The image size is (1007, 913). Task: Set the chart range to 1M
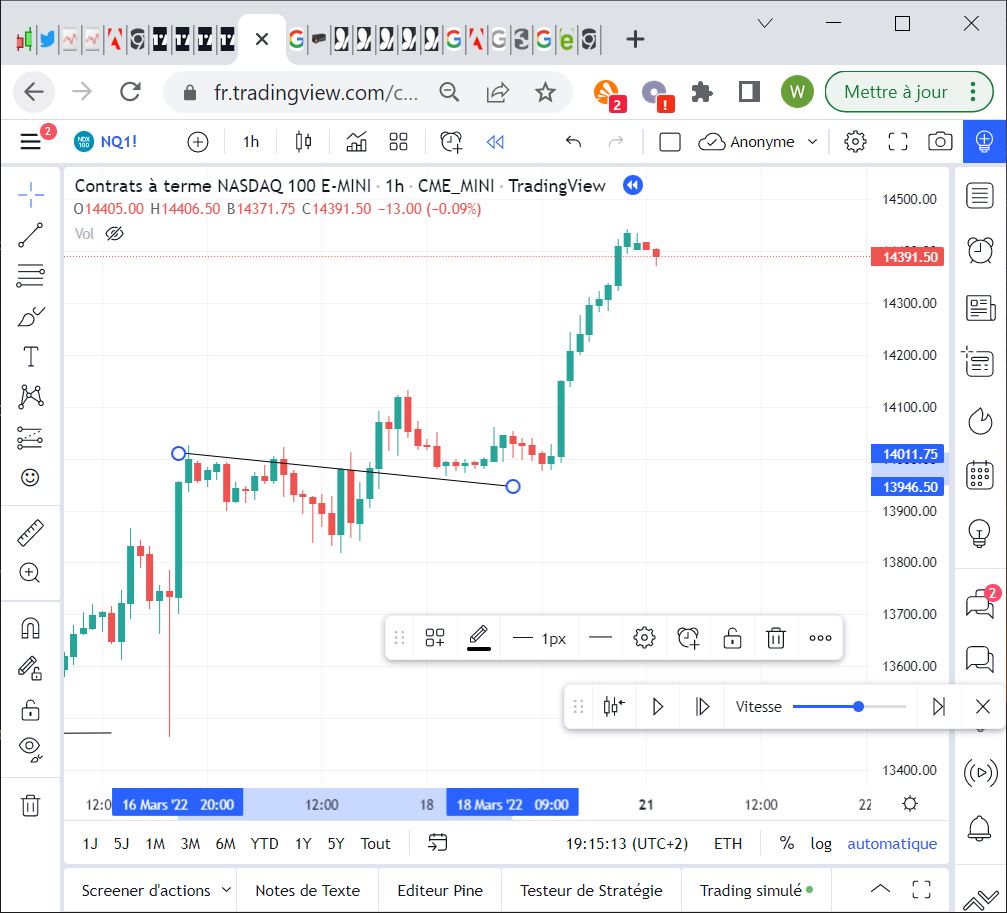pos(155,844)
